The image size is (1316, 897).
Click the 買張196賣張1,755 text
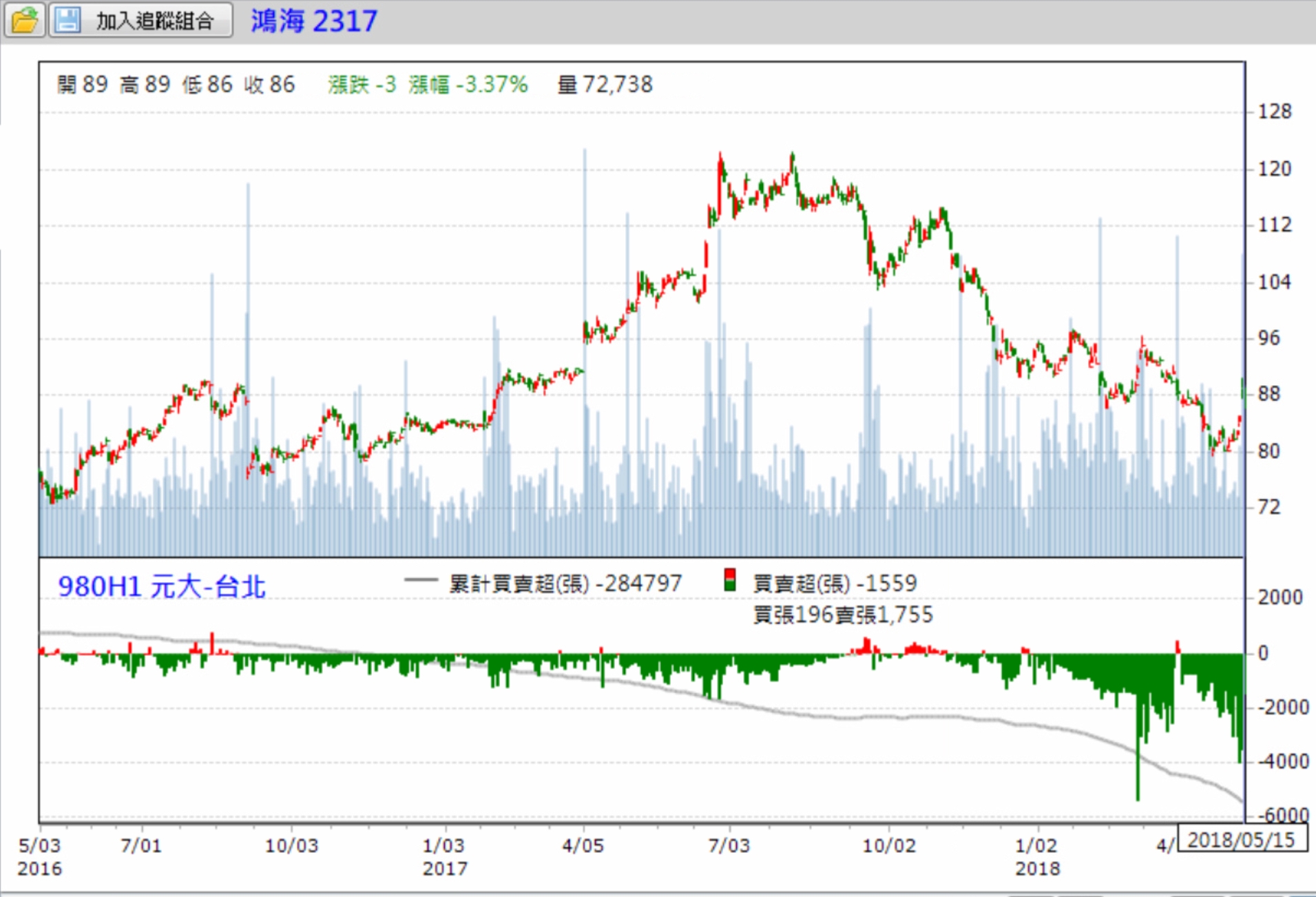[x=843, y=614]
